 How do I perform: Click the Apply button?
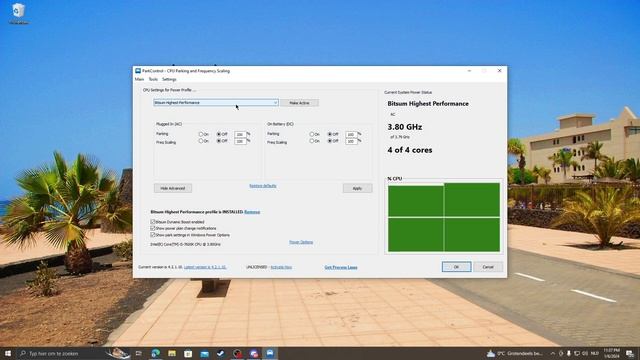357,188
